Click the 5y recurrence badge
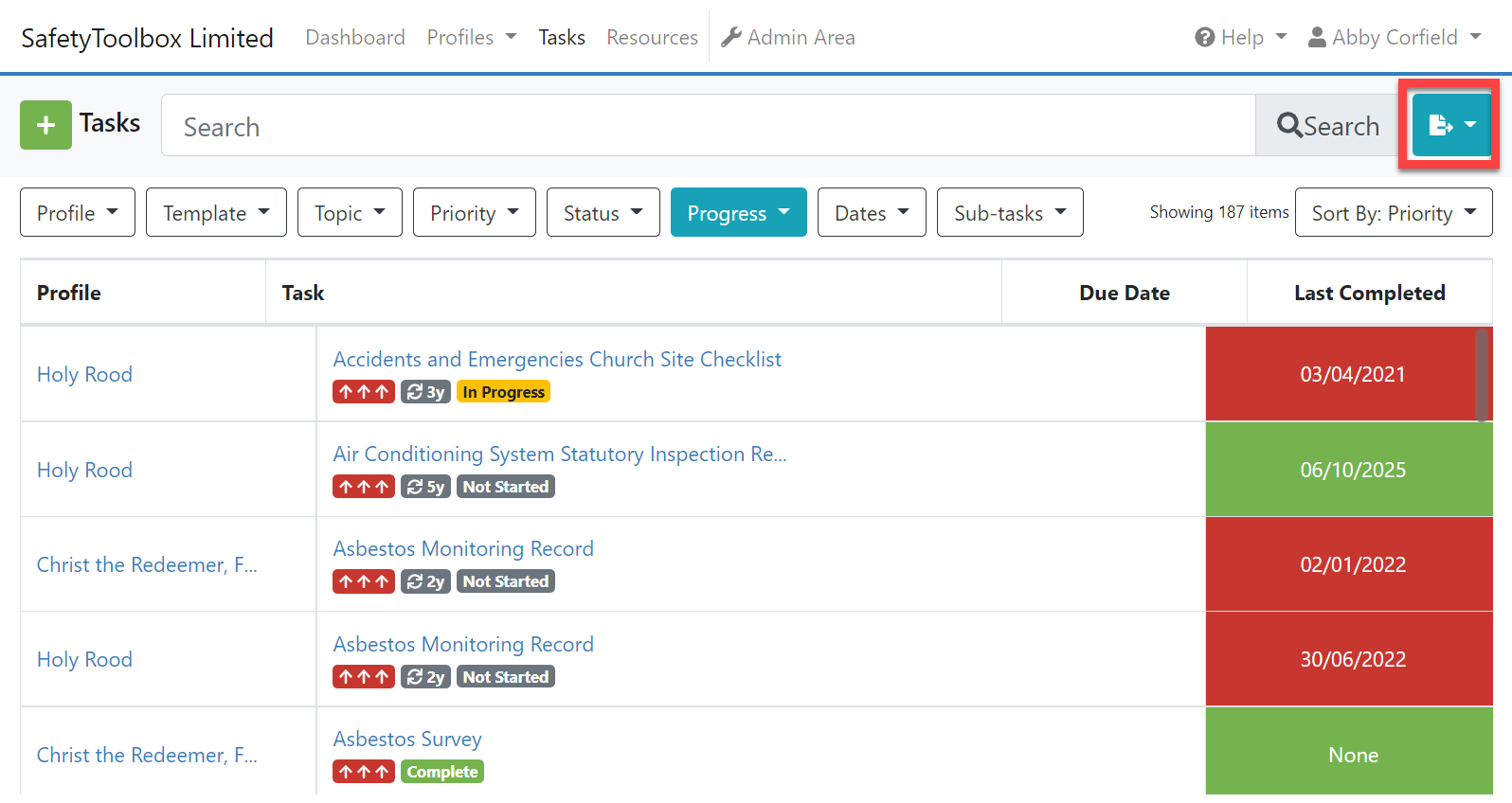1512x803 pixels. pyautogui.click(x=425, y=487)
